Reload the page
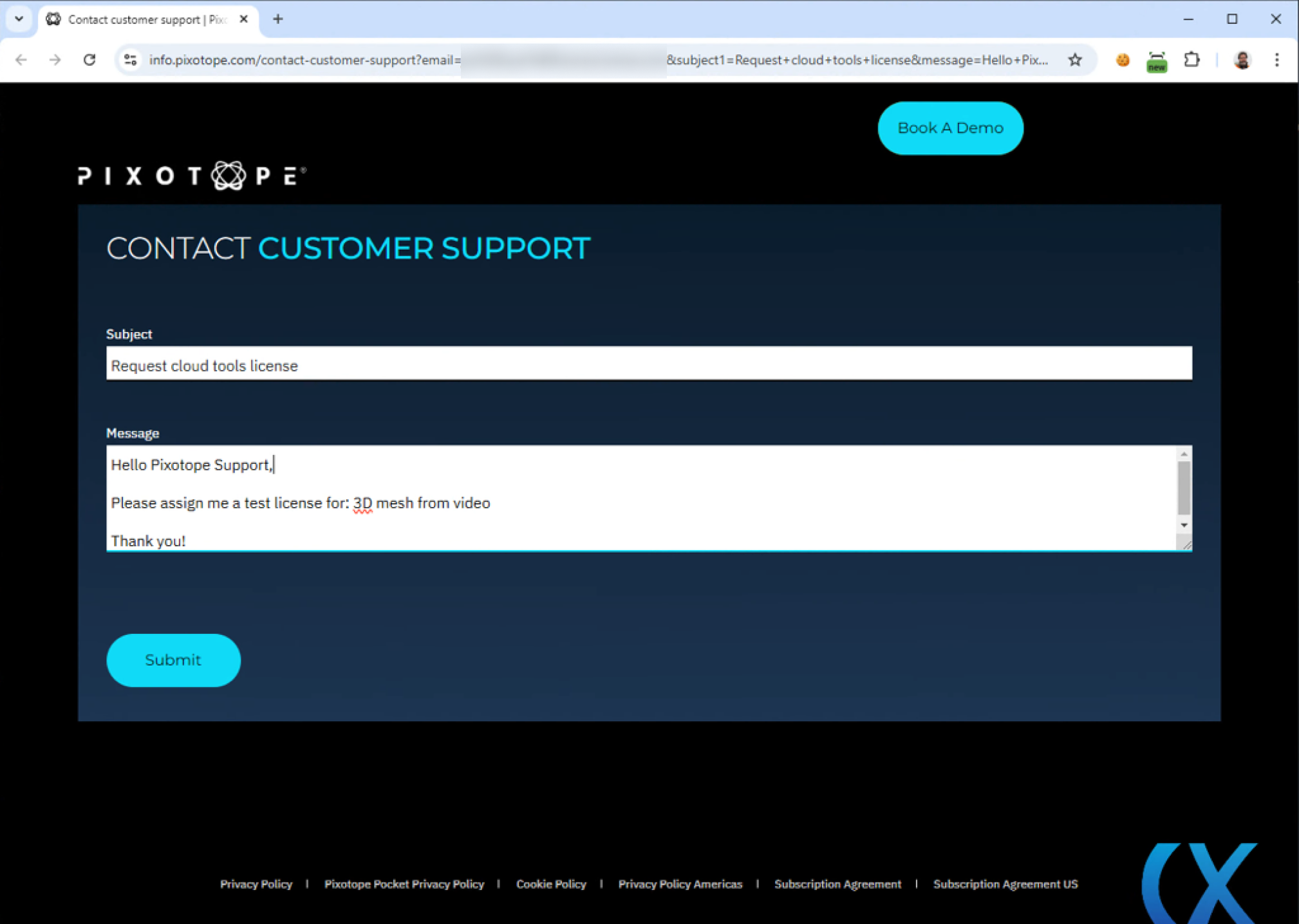Image resolution: width=1299 pixels, height=924 pixels. coord(89,60)
